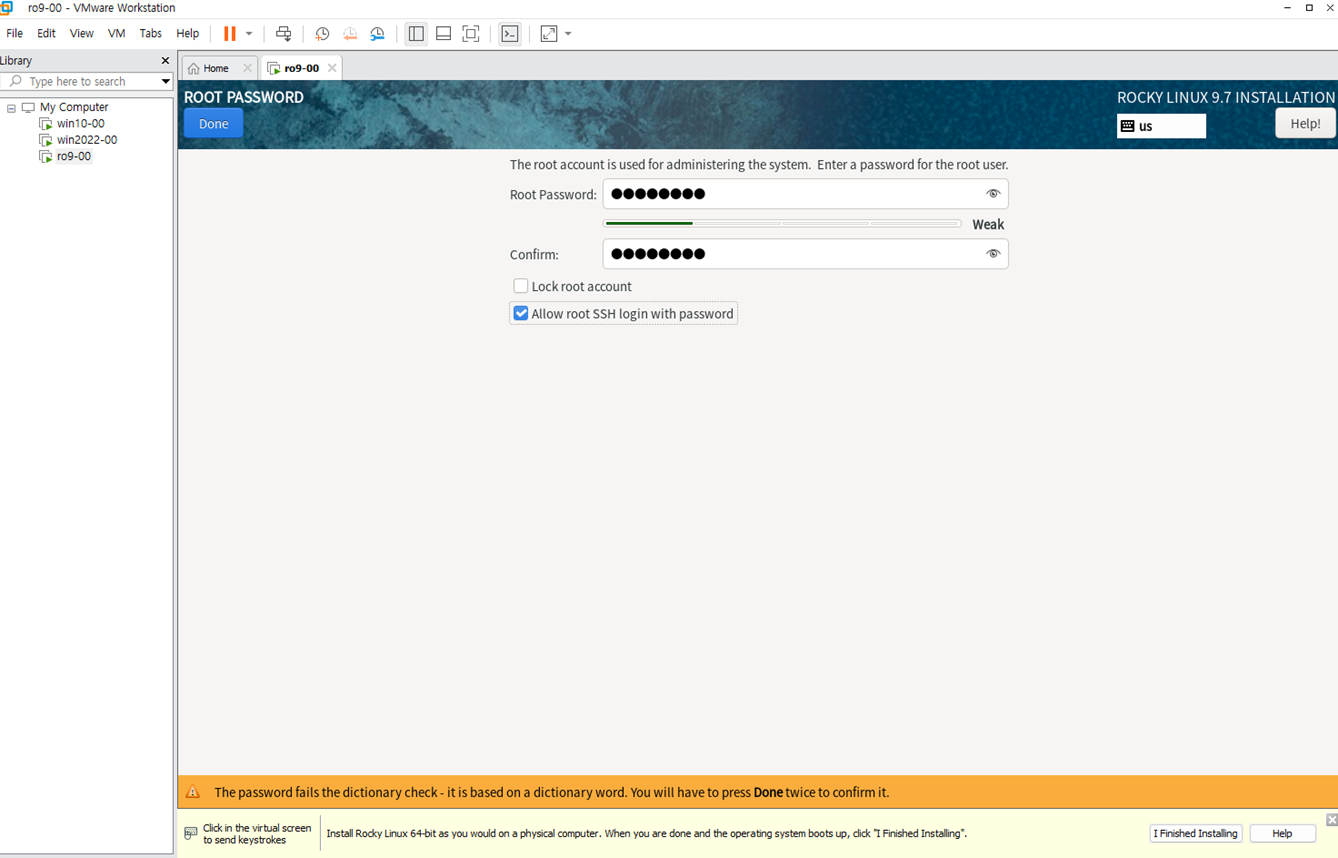The height and width of the screenshot is (858, 1338).
Task: Toggle the console view icon
Action: 510,34
